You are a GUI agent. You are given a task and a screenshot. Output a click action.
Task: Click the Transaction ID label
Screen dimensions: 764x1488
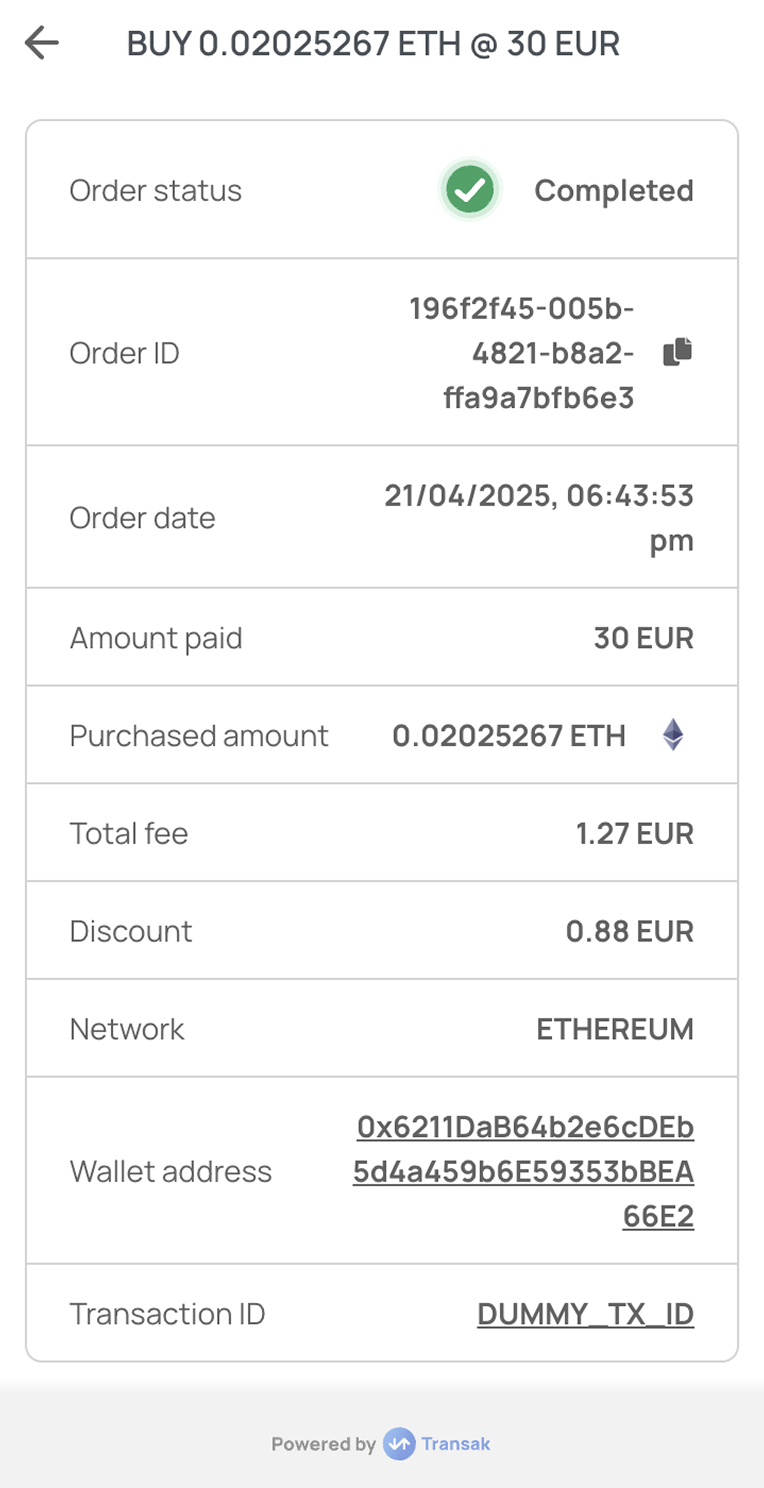coord(167,1314)
